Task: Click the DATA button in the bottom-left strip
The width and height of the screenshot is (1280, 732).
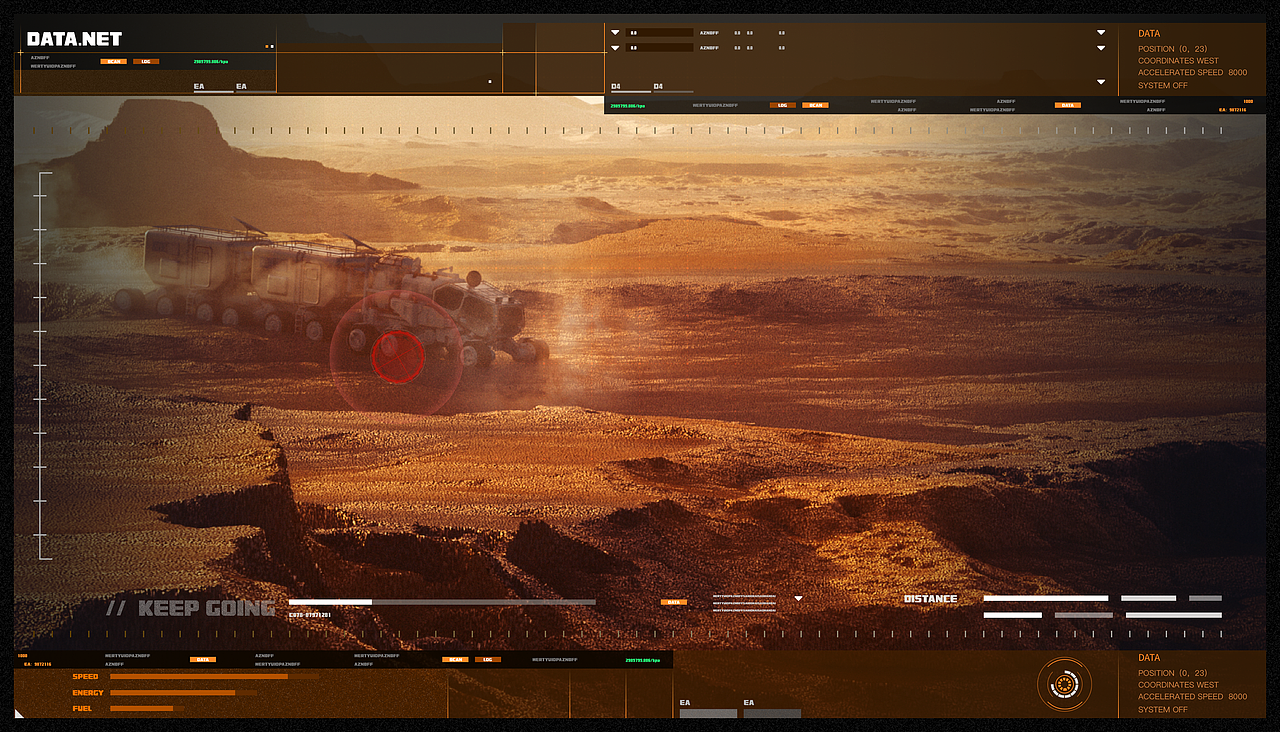Action: point(203,660)
